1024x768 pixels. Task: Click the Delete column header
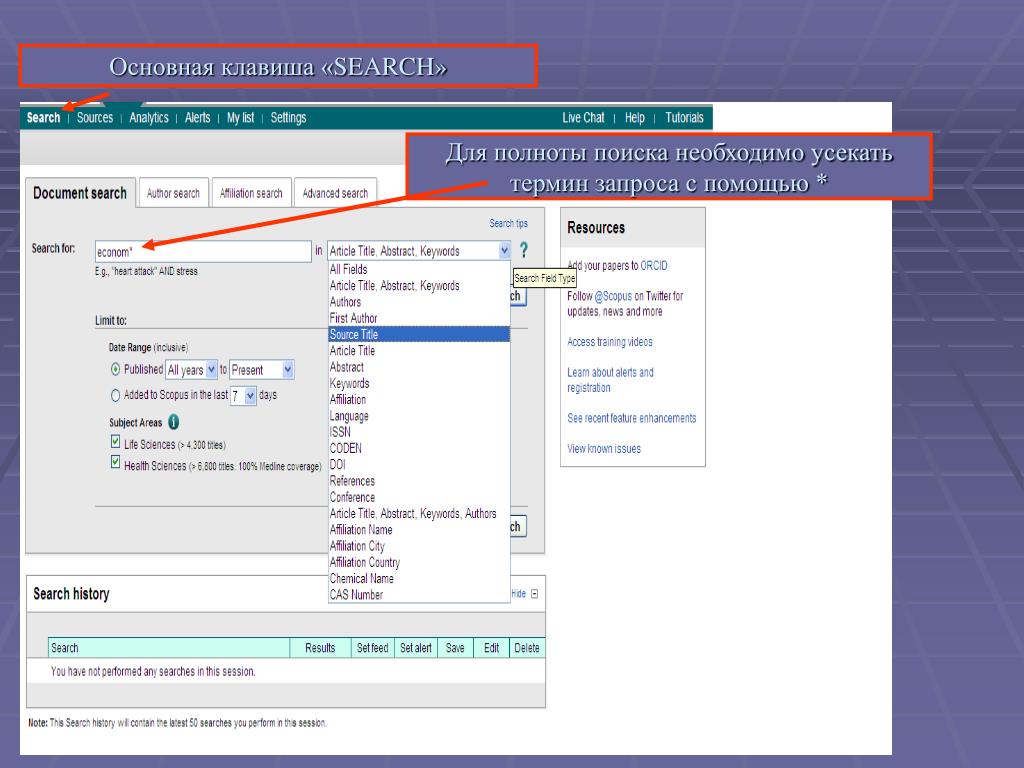526,648
